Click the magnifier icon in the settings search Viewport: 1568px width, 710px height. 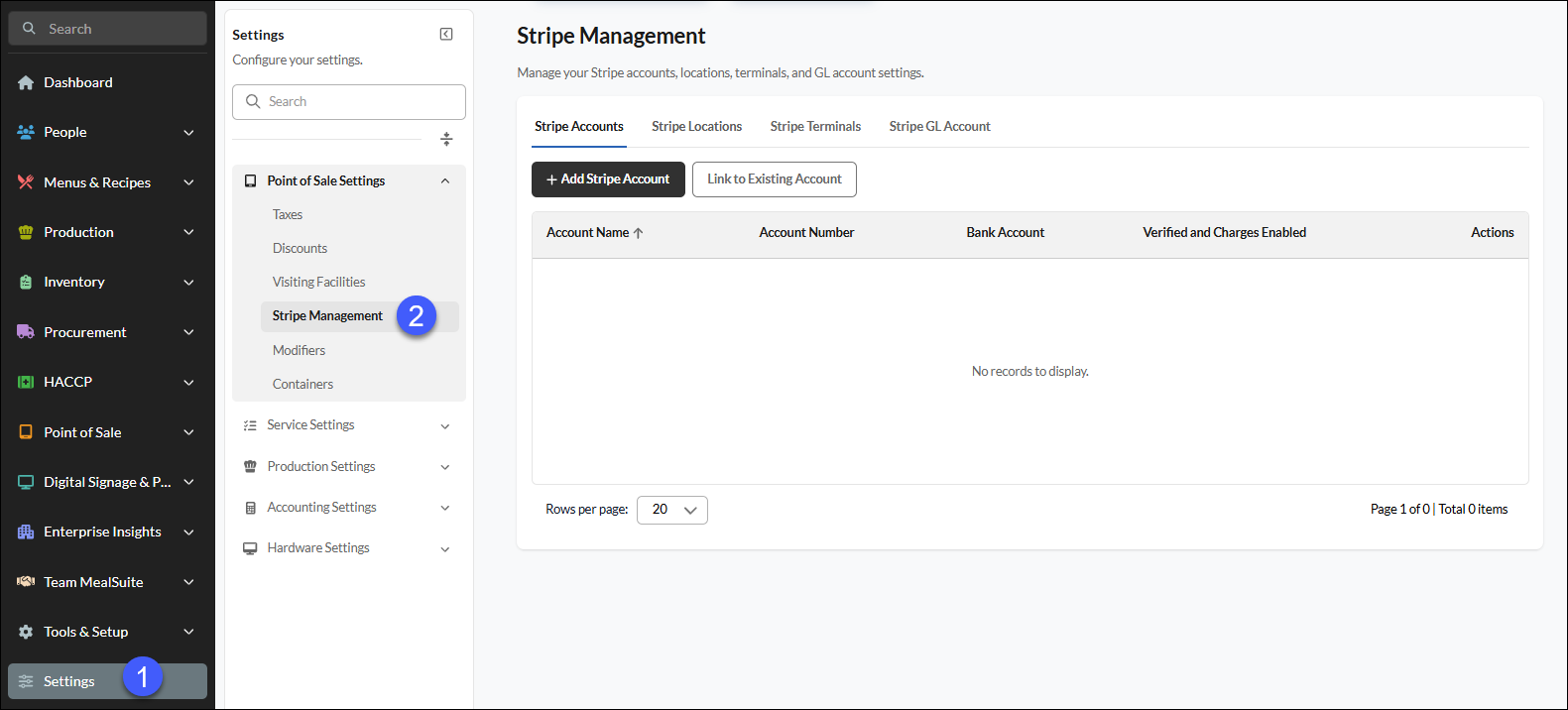pyautogui.click(x=253, y=101)
